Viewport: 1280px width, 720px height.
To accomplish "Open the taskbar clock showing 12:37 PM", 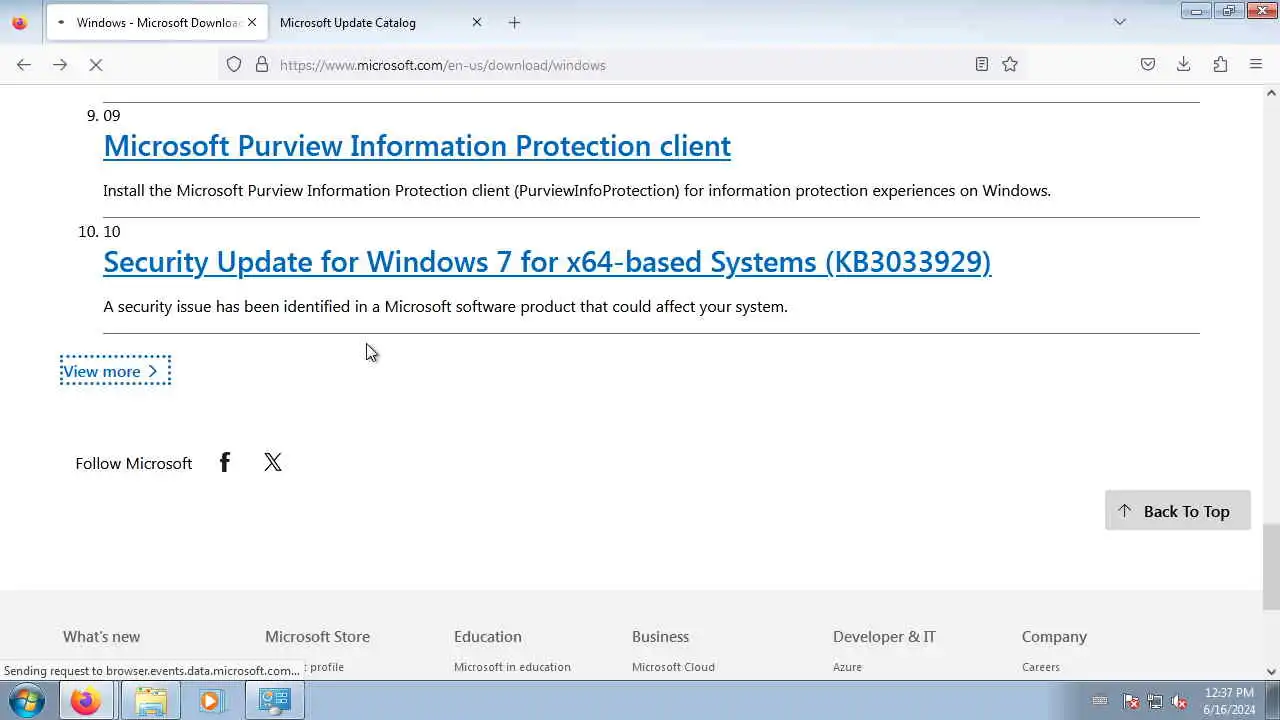I will click(x=1229, y=700).
